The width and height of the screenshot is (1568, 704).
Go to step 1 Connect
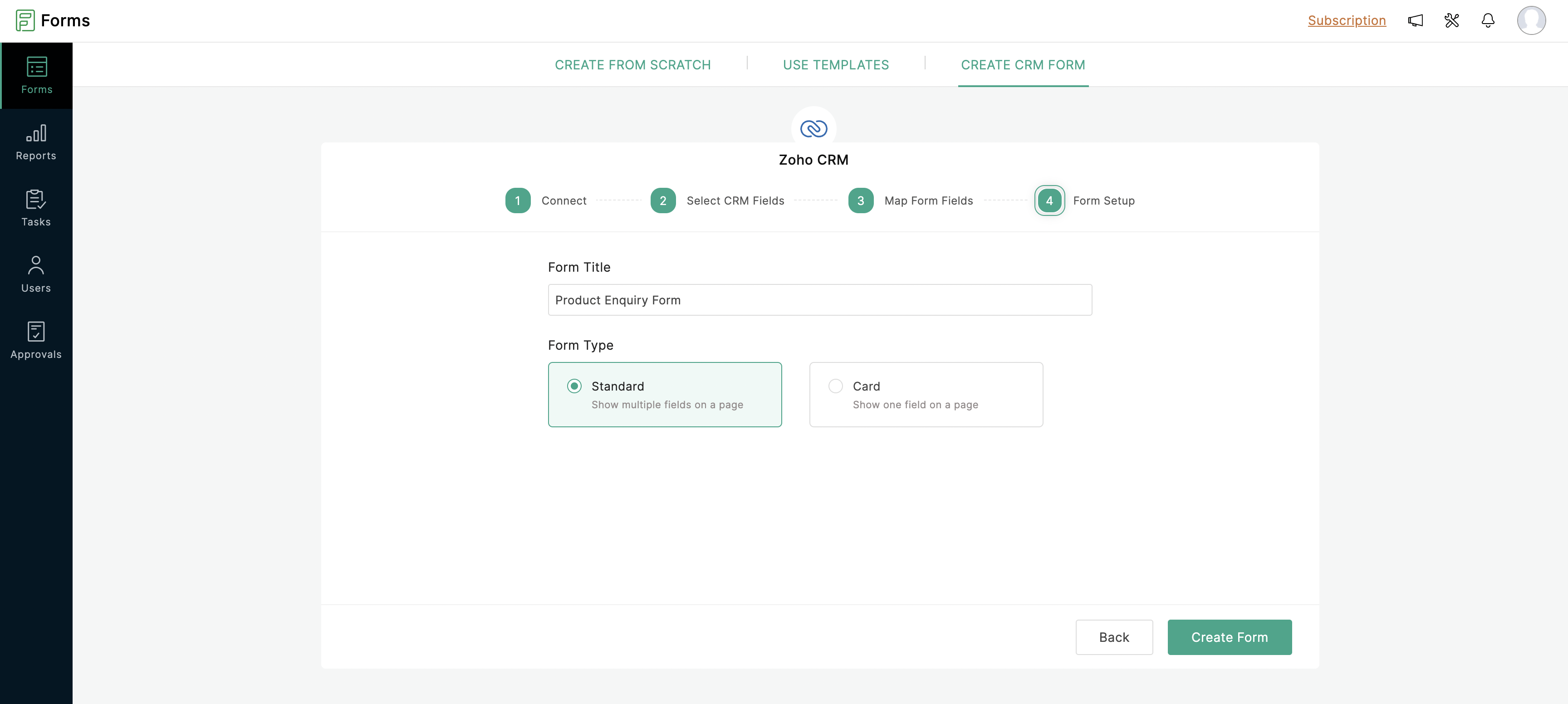(518, 201)
